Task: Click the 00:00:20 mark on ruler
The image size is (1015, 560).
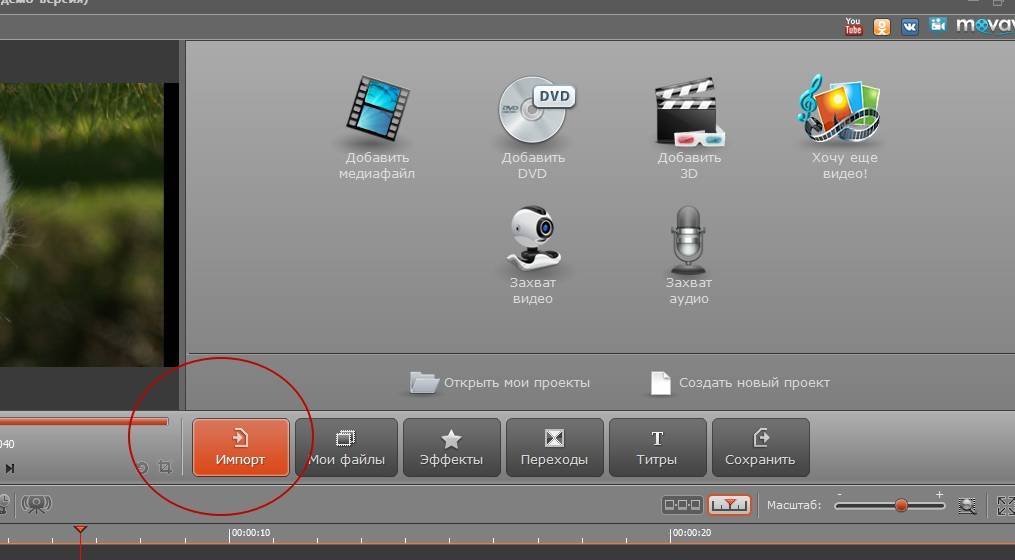Action: 692,533
